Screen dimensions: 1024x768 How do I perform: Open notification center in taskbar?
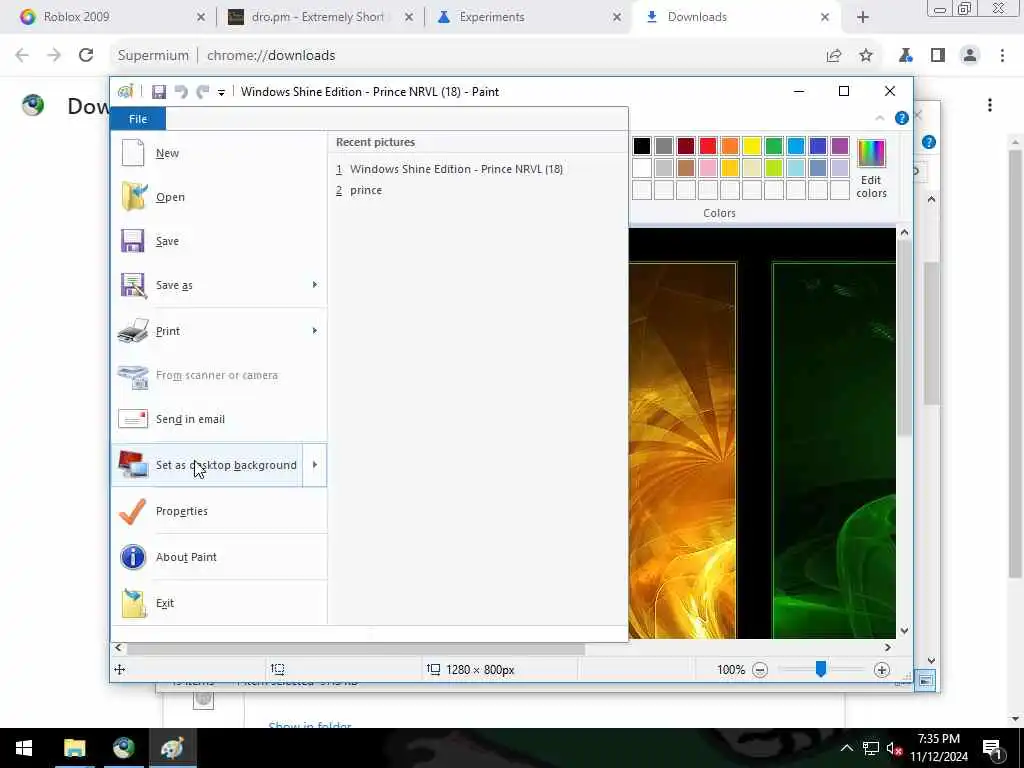pyautogui.click(x=993, y=750)
